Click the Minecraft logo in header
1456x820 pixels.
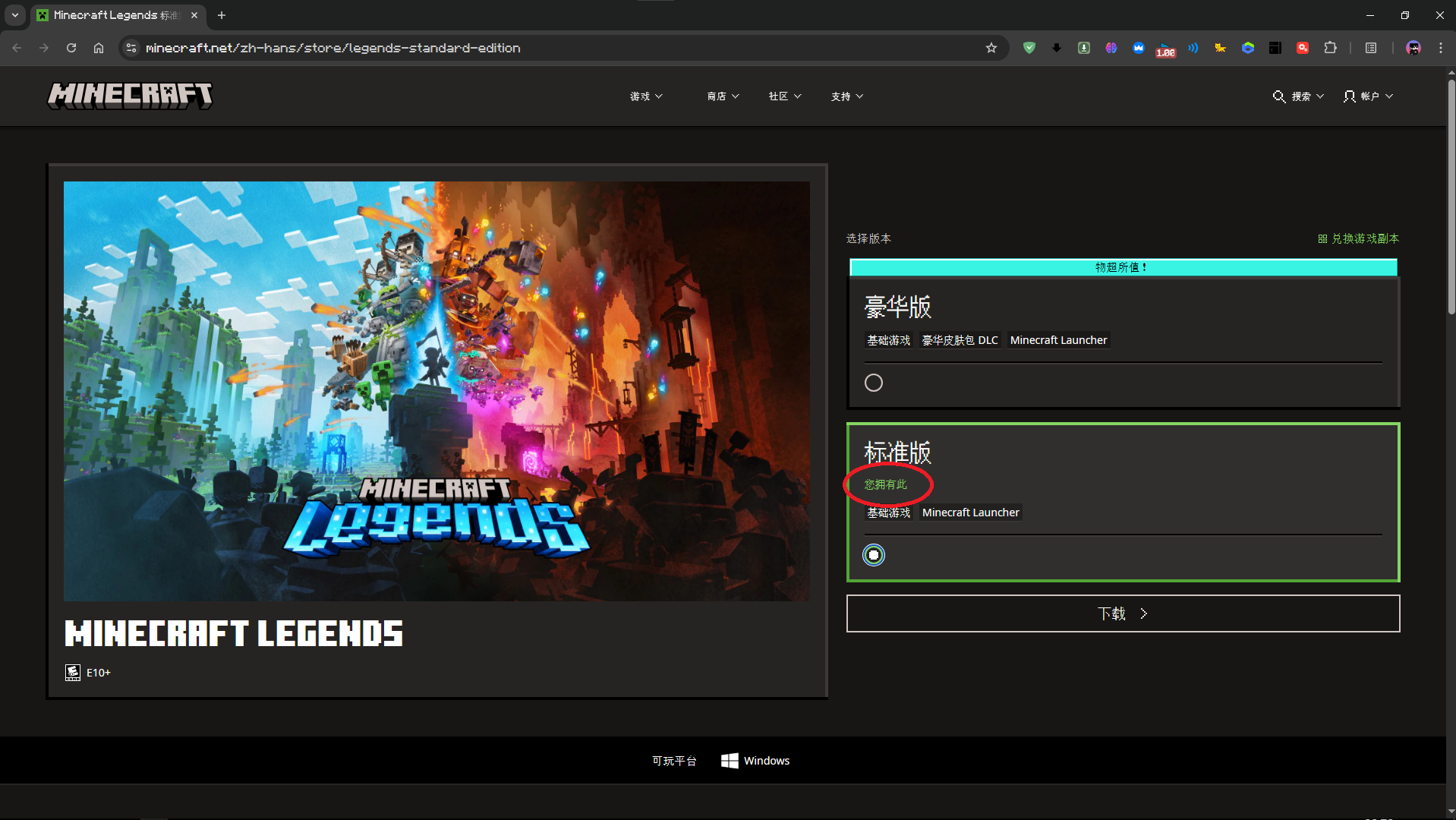(x=130, y=96)
